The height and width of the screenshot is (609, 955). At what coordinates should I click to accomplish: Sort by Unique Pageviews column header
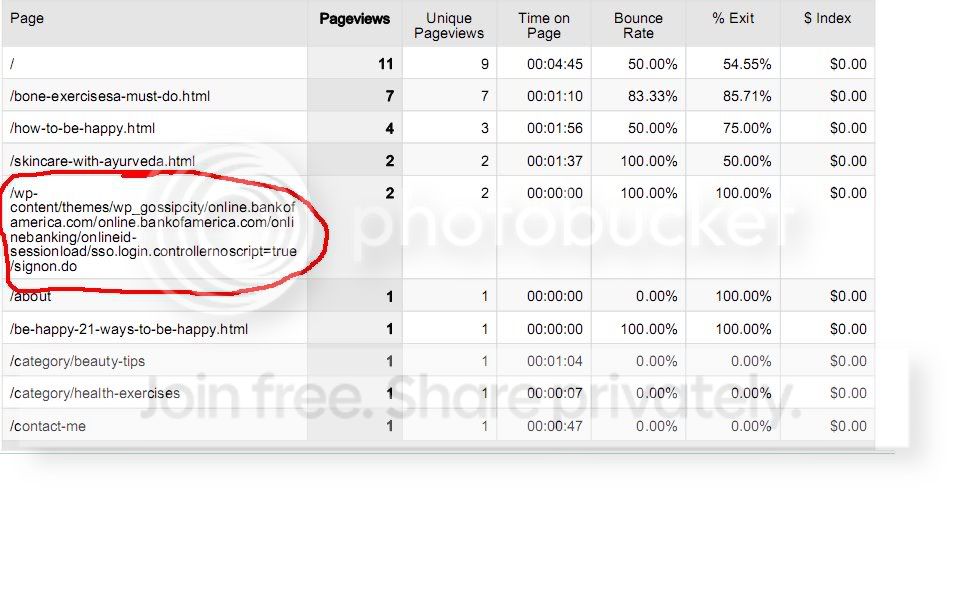[x=449, y=26]
